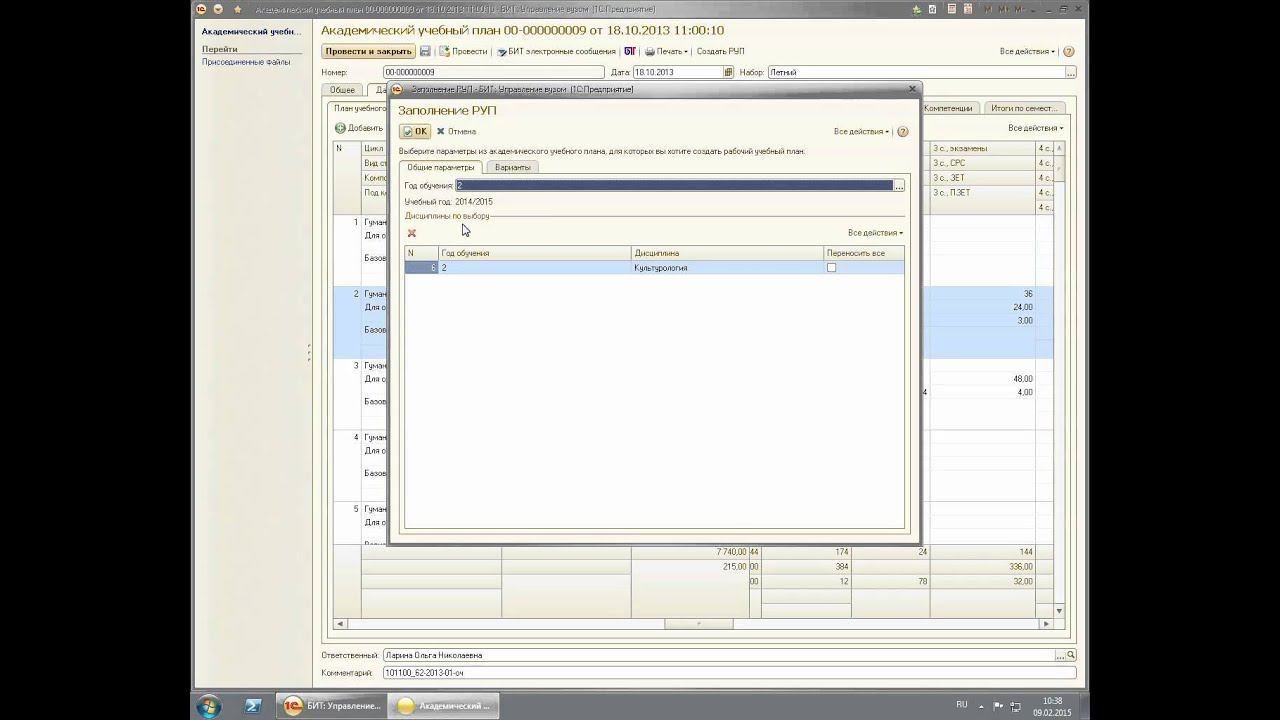The width and height of the screenshot is (1280, 720).
Task: Click the taskbar clock showing 10:38
Action: [x=1052, y=706]
